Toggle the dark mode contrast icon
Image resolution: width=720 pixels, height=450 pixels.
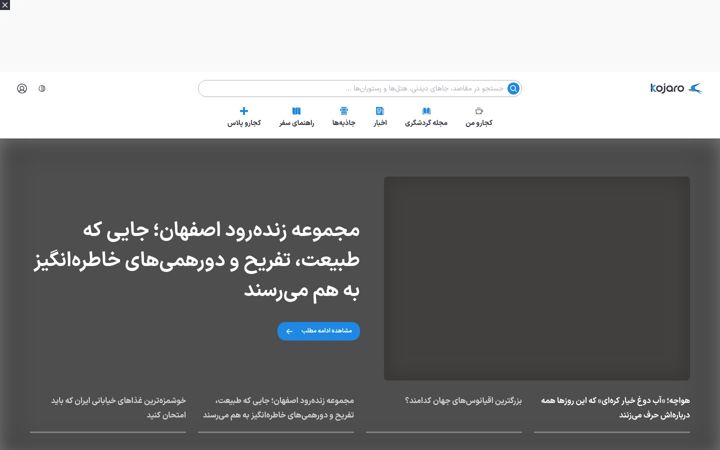[x=42, y=89]
